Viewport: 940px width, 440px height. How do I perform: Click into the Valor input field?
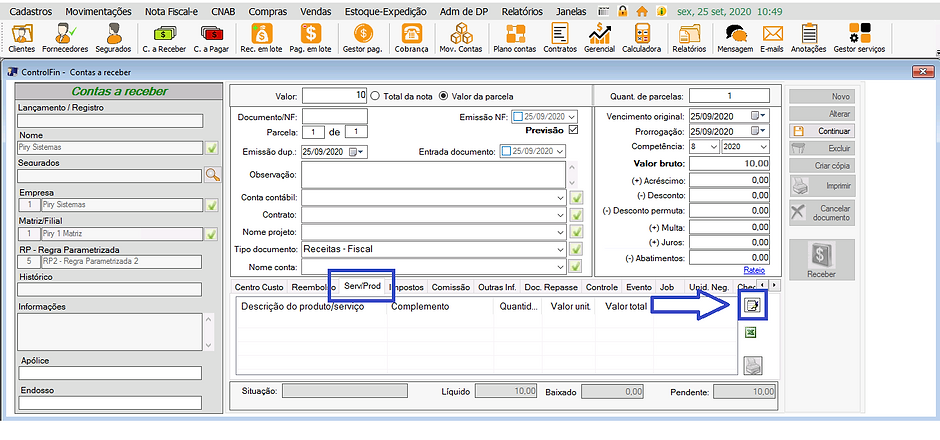(x=335, y=95)
